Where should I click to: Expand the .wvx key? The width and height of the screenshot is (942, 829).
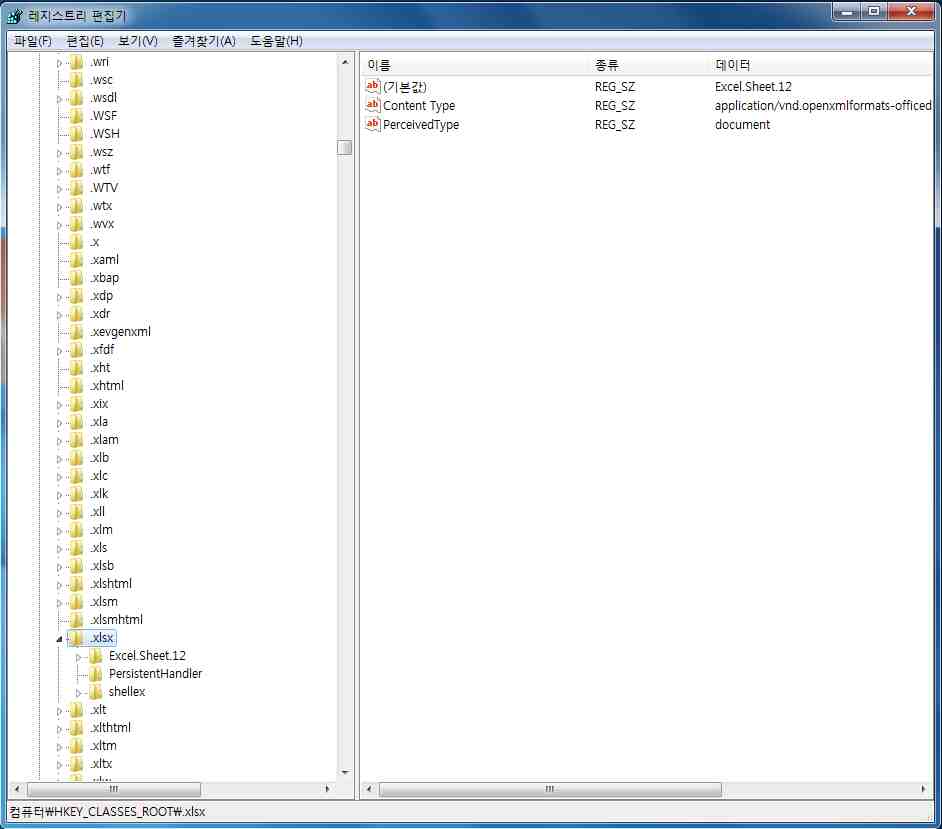click(x=59, y=225)
